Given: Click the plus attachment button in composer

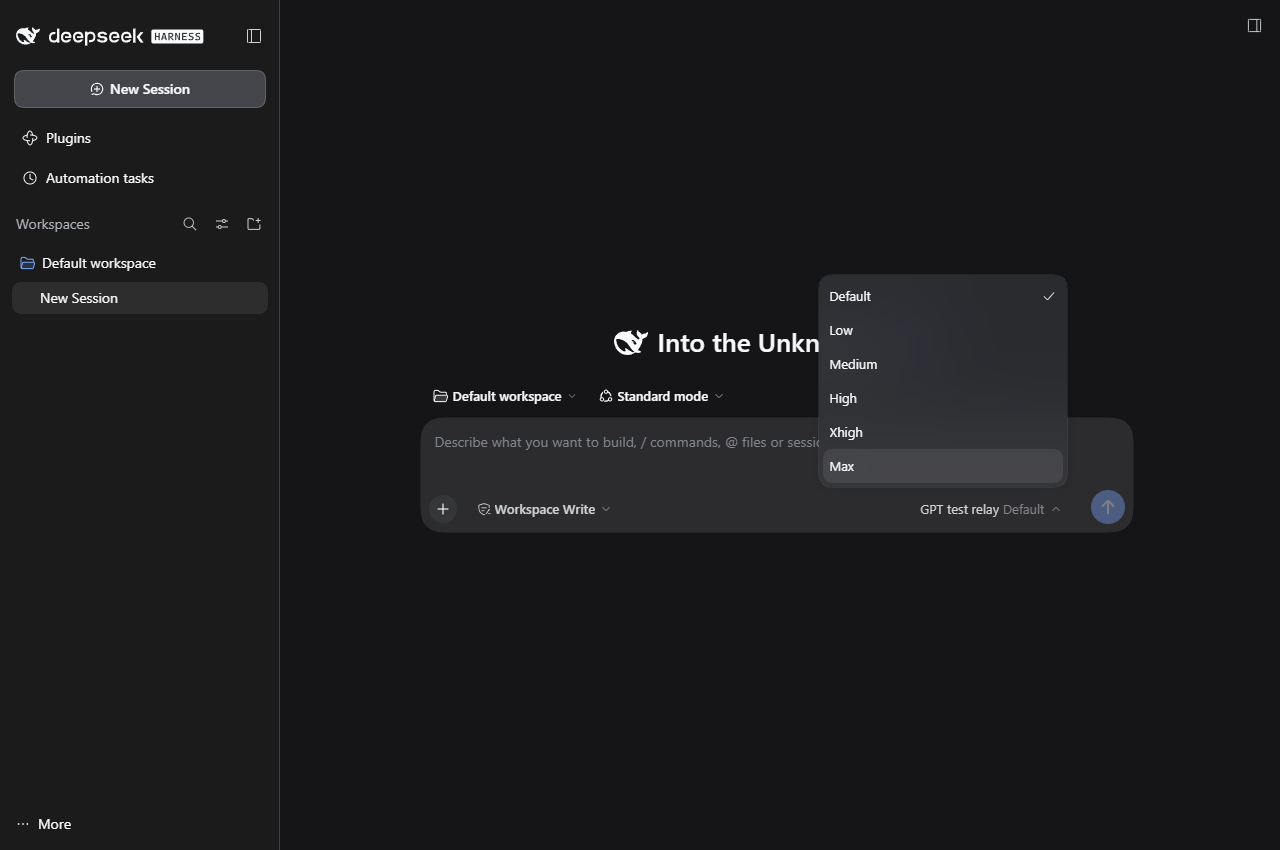Looking at the screenshot, I should pyautogui.click(x=443, y=509).
